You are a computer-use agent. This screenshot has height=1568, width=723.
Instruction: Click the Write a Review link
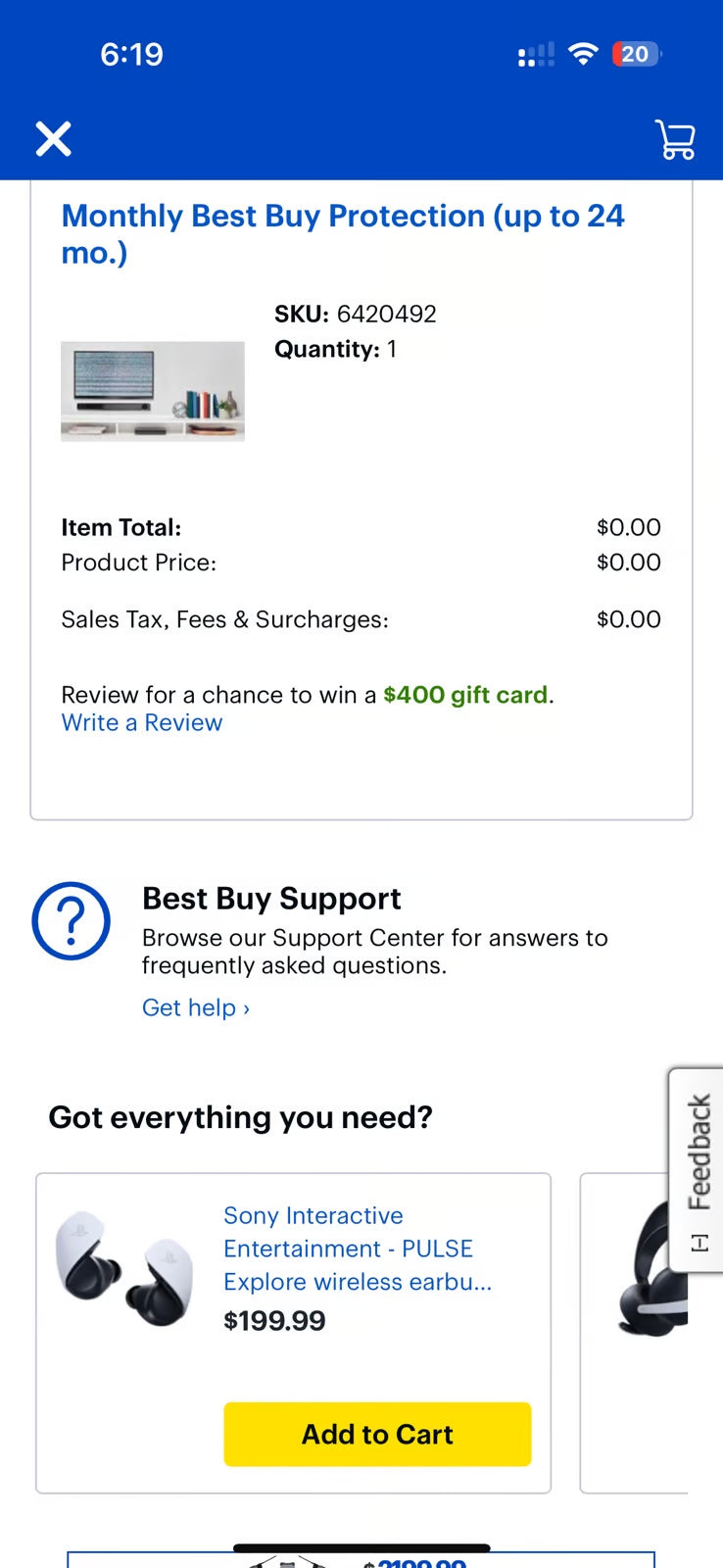click(x=142, y=723)
